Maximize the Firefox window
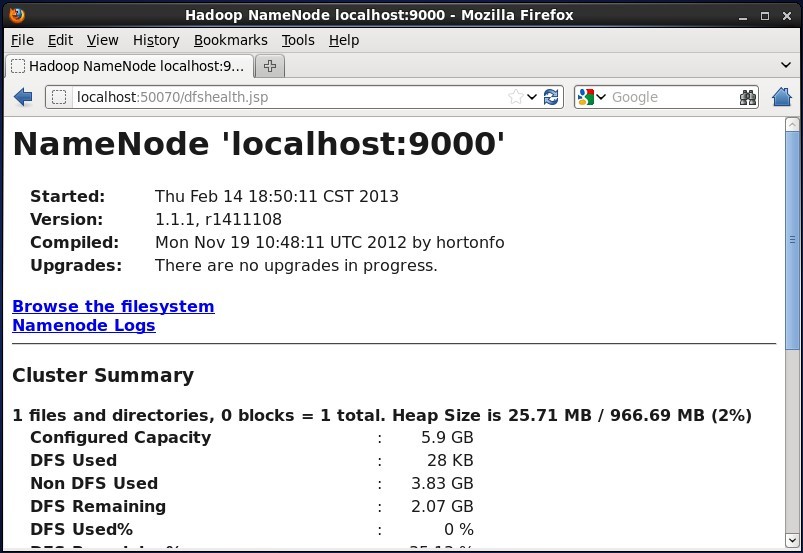Viewport: 803px width, 553px height. pos(765,16)
